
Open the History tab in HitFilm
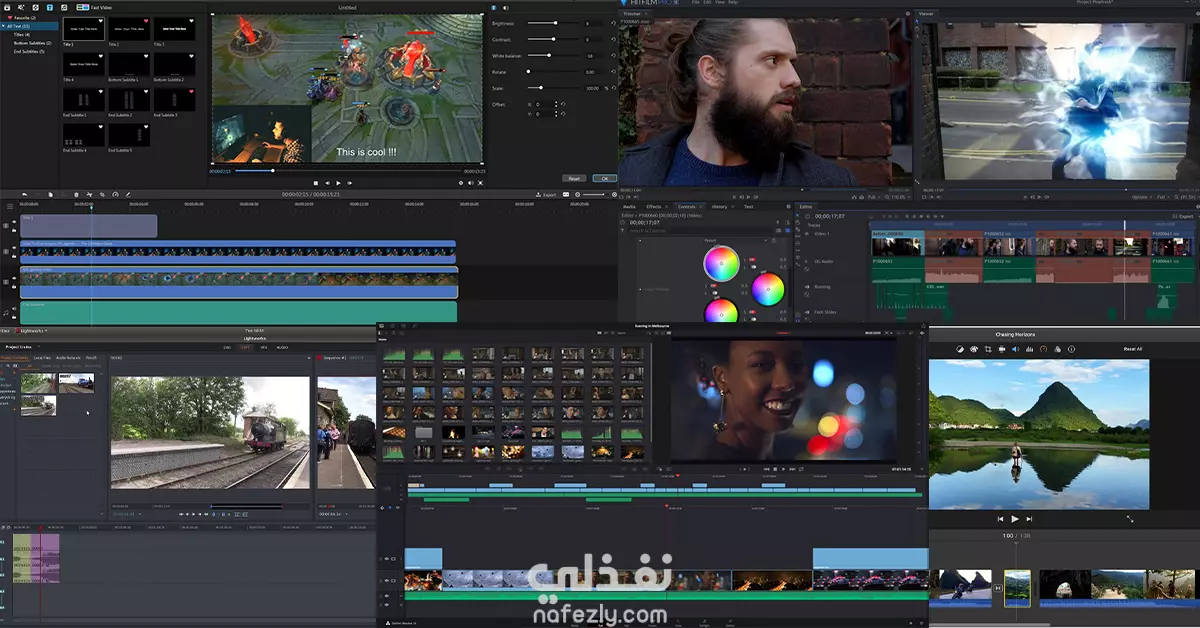click(719, 206)
